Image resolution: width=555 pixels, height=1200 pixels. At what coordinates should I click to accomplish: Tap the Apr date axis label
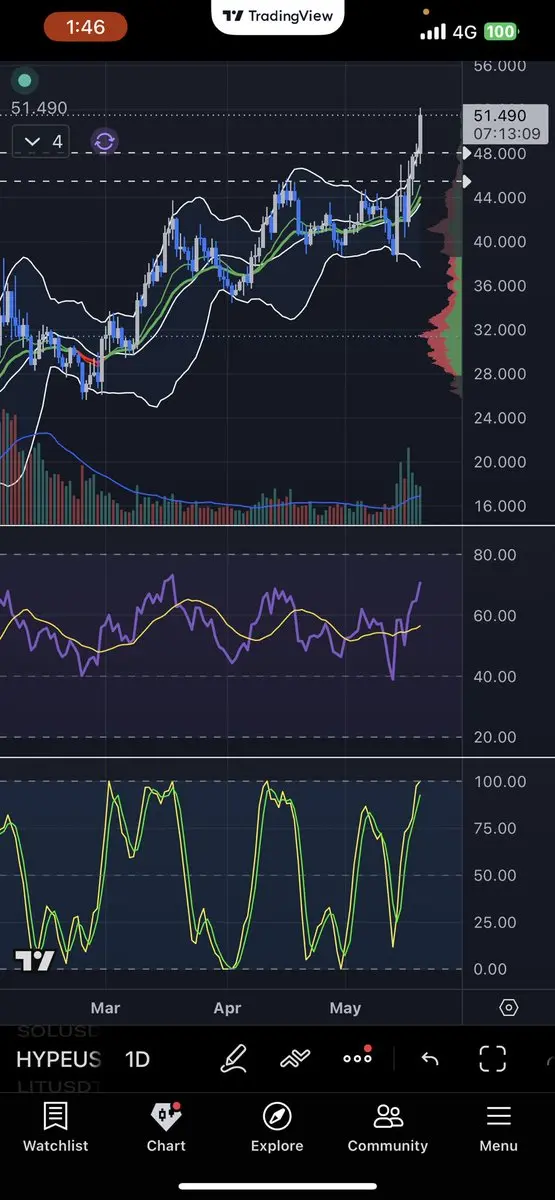227,1007
